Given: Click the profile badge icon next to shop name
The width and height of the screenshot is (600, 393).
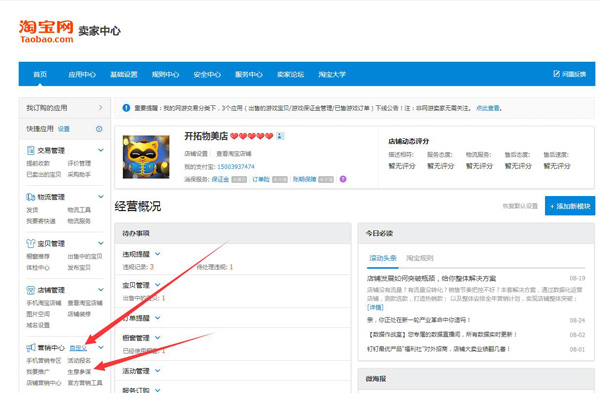Looking at the screenshot, I should coord(280,136).
